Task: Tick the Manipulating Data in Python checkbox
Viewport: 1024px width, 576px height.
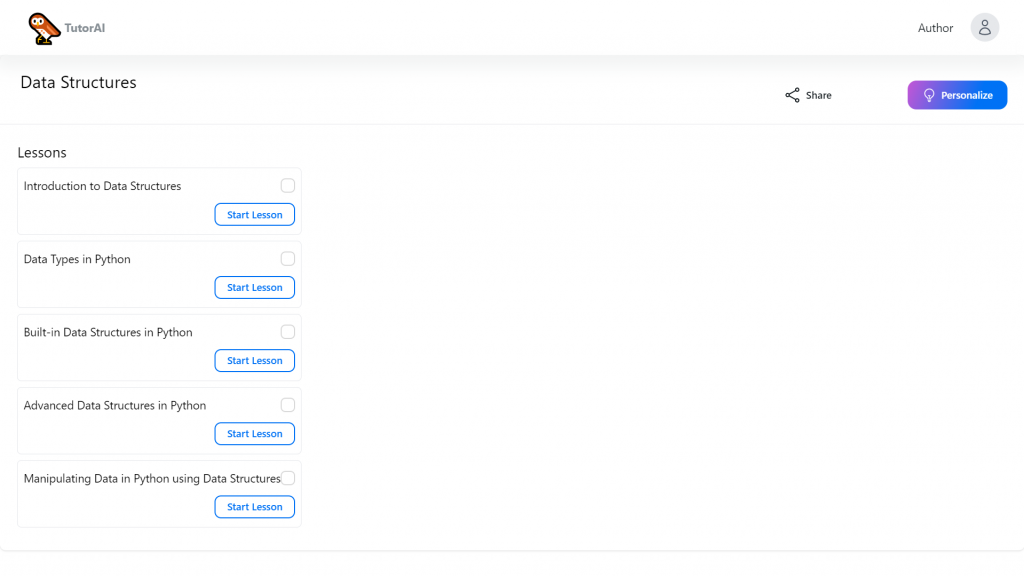Action: [x=287, y=478]
